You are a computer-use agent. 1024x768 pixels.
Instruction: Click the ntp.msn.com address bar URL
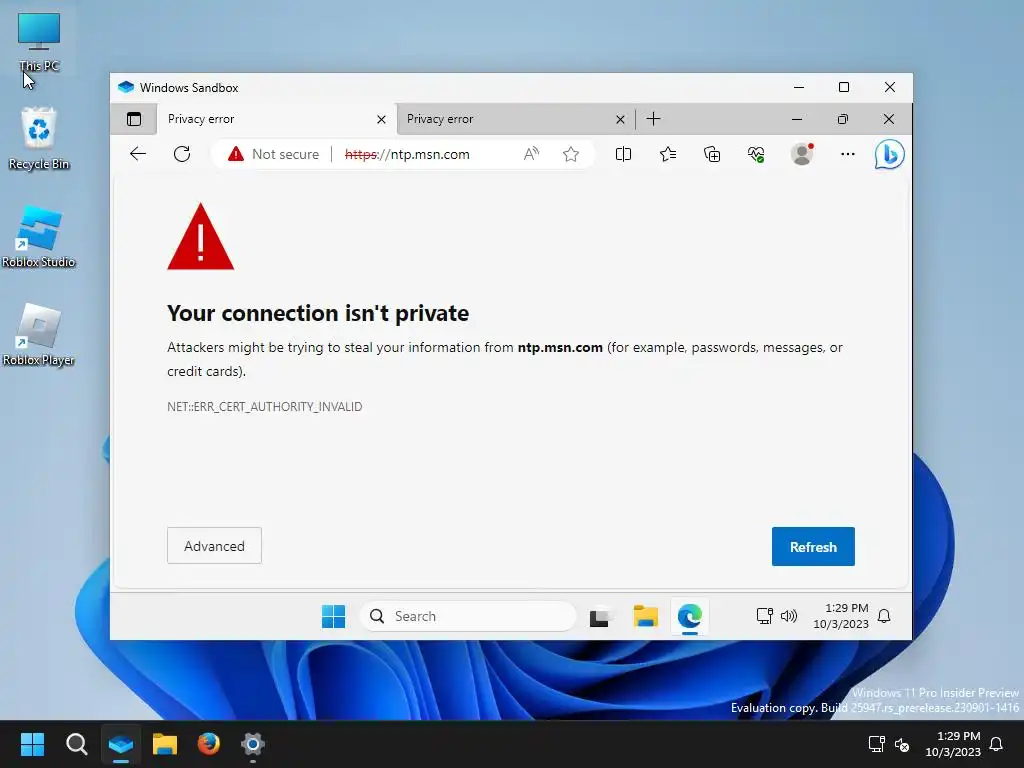[407, 154]
